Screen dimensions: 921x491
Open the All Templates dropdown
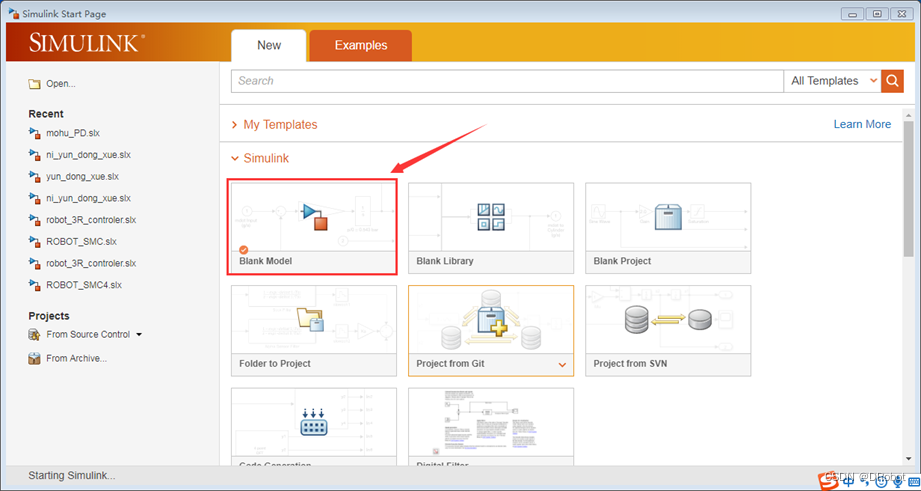click(x=832, y=81)
